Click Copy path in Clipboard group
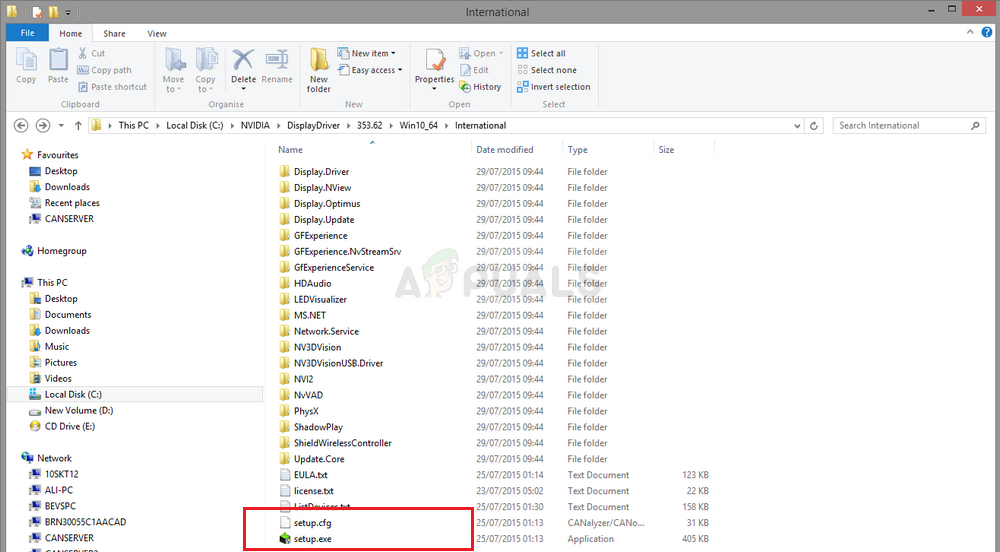 pos(105,70)
